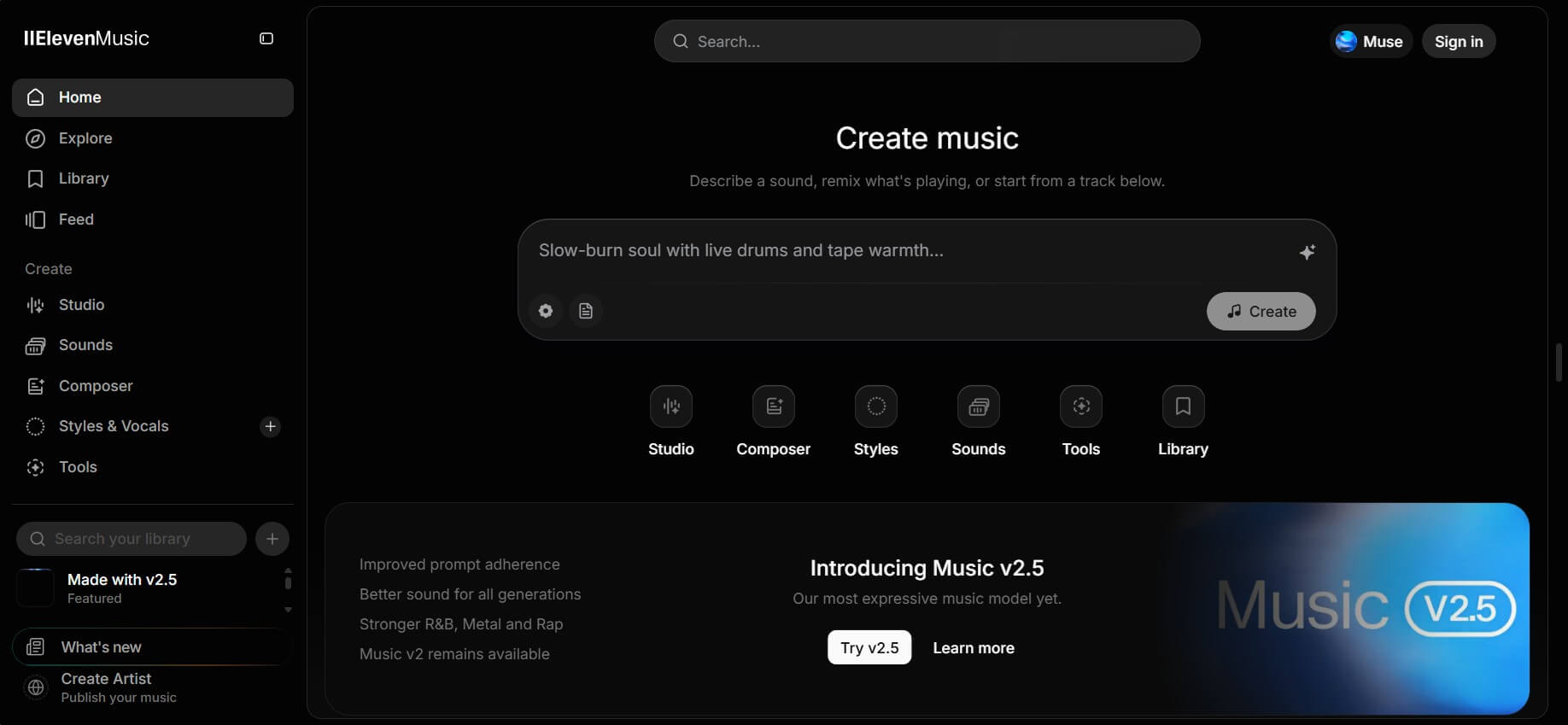
Task: Click the Sign in button
Action: pos(1459,41)
